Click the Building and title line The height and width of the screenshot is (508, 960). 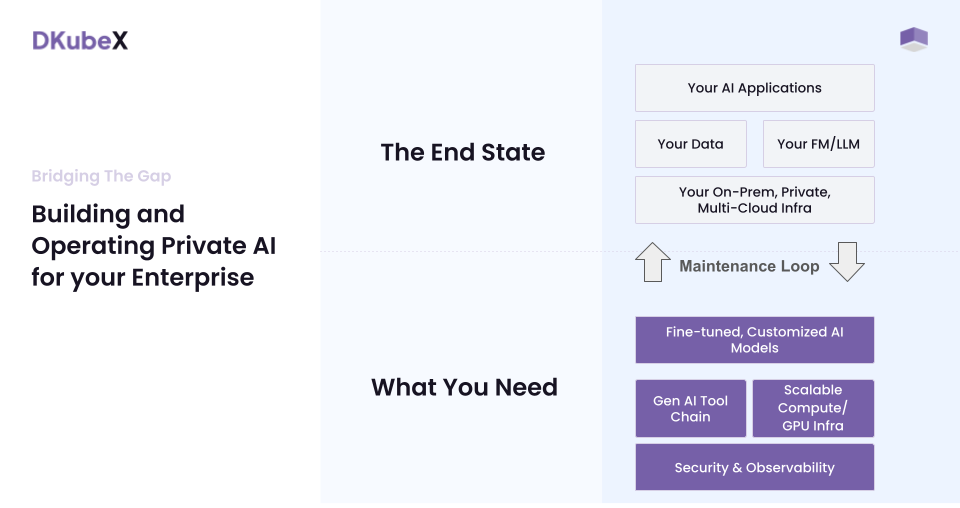(x=108, y=214)
